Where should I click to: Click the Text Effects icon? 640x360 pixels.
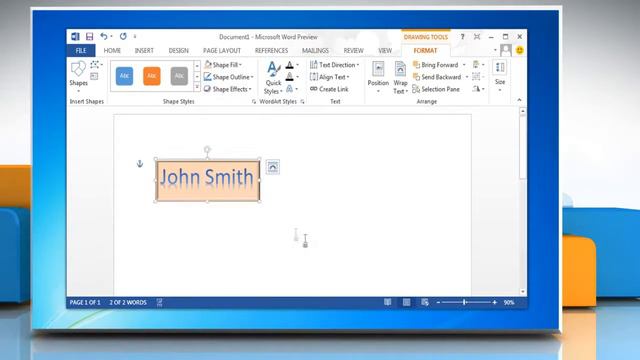(290, 89)
